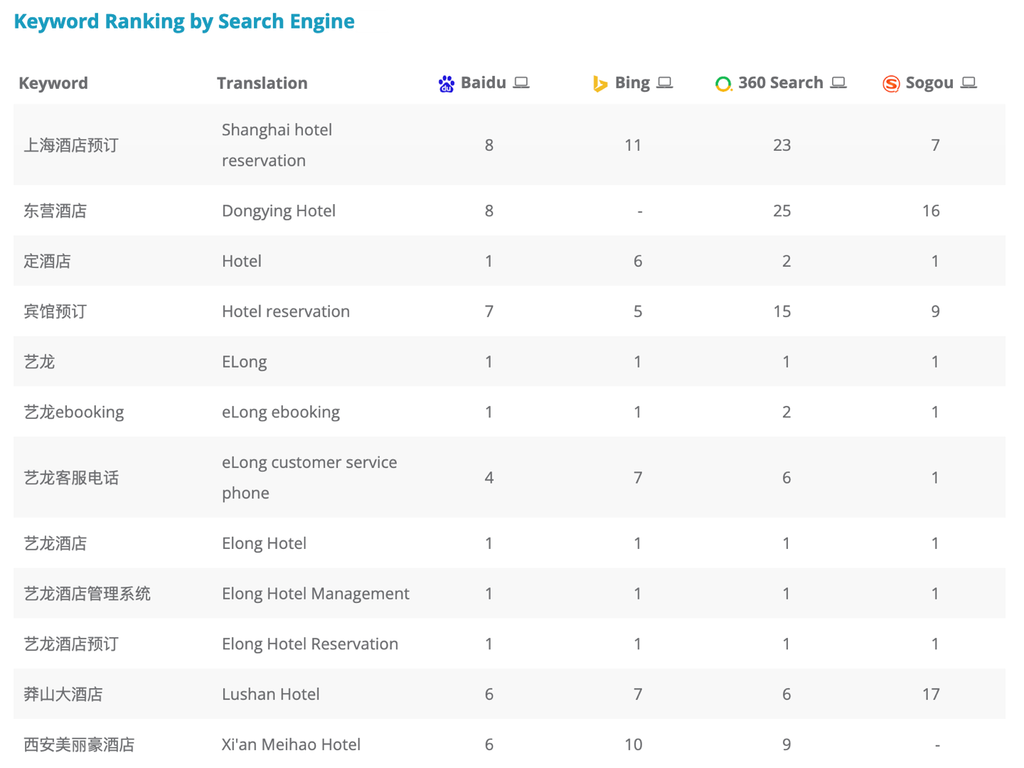This screenshot has height=768, width=1024.
Task: Select keyword 东营酒店
Action: [55, 211]
